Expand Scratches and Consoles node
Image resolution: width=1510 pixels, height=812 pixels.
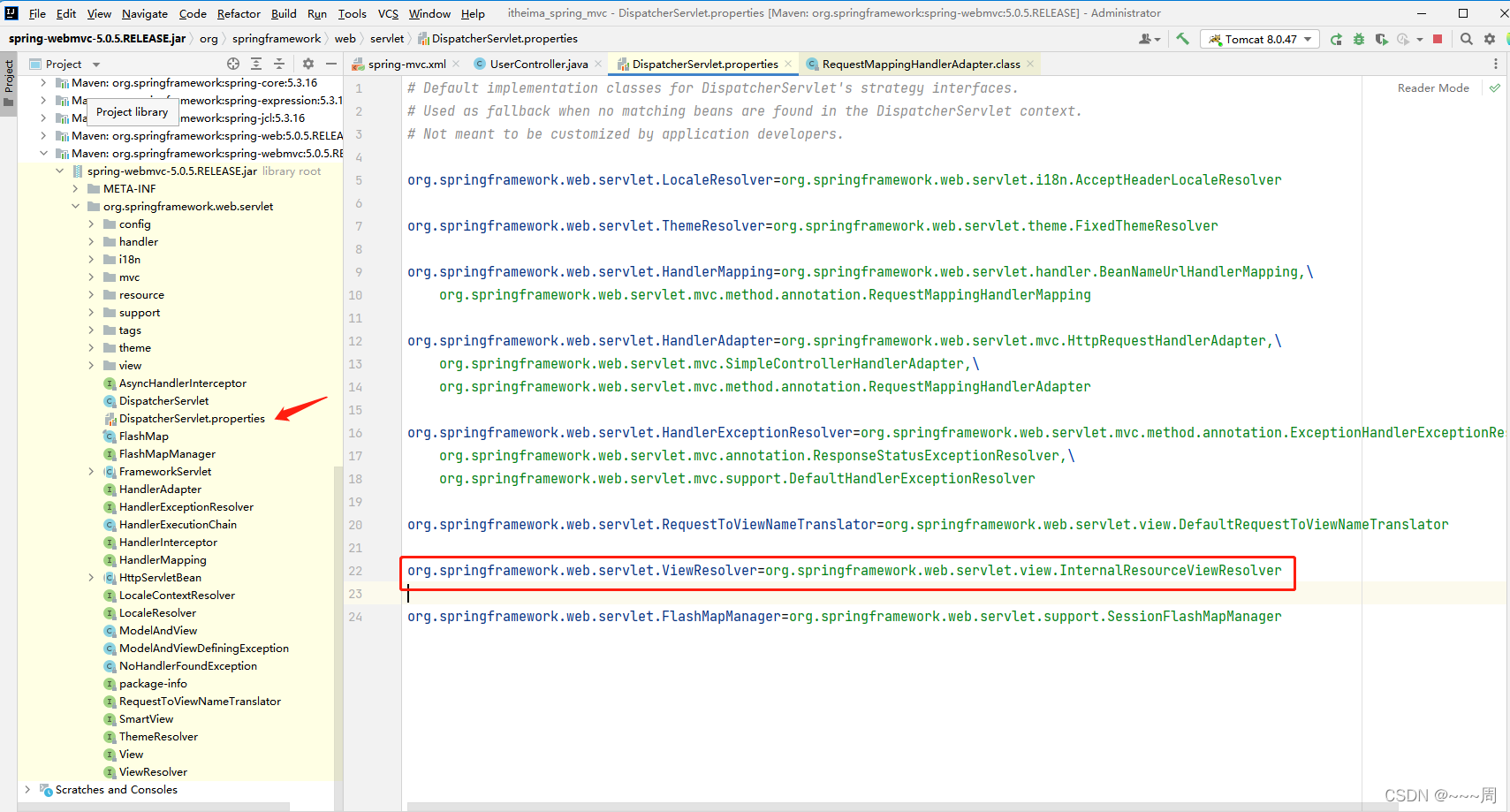click(27, 790)
